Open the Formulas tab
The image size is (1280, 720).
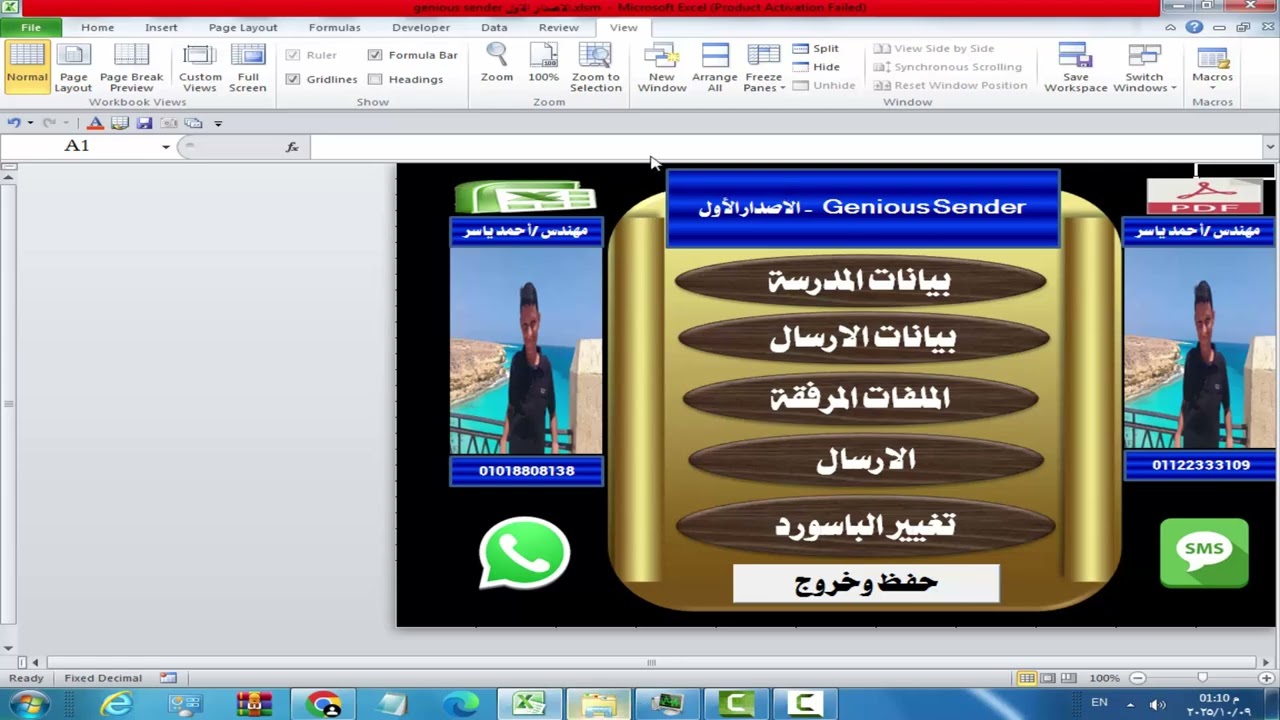coord(334,27)
